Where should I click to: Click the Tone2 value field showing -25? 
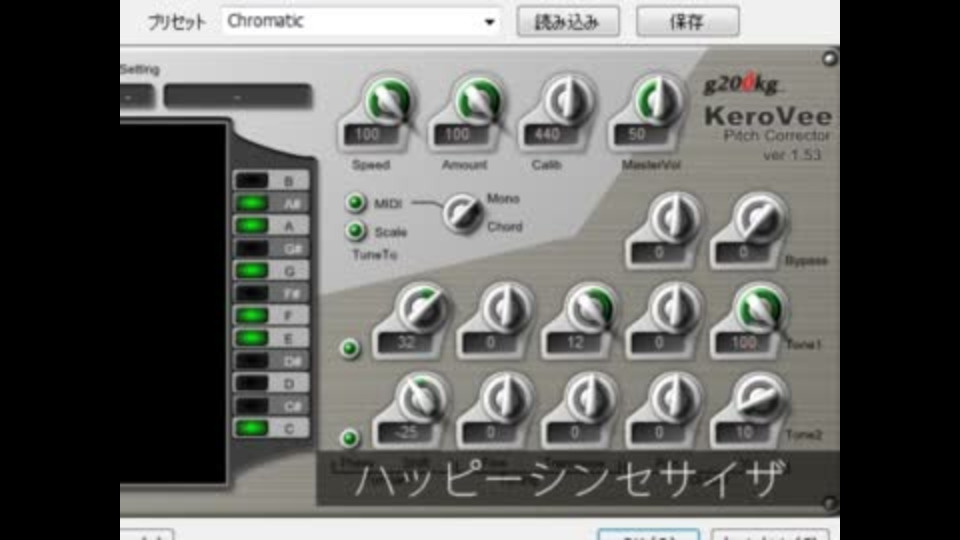pyautogui.click(x=404, y=433)
